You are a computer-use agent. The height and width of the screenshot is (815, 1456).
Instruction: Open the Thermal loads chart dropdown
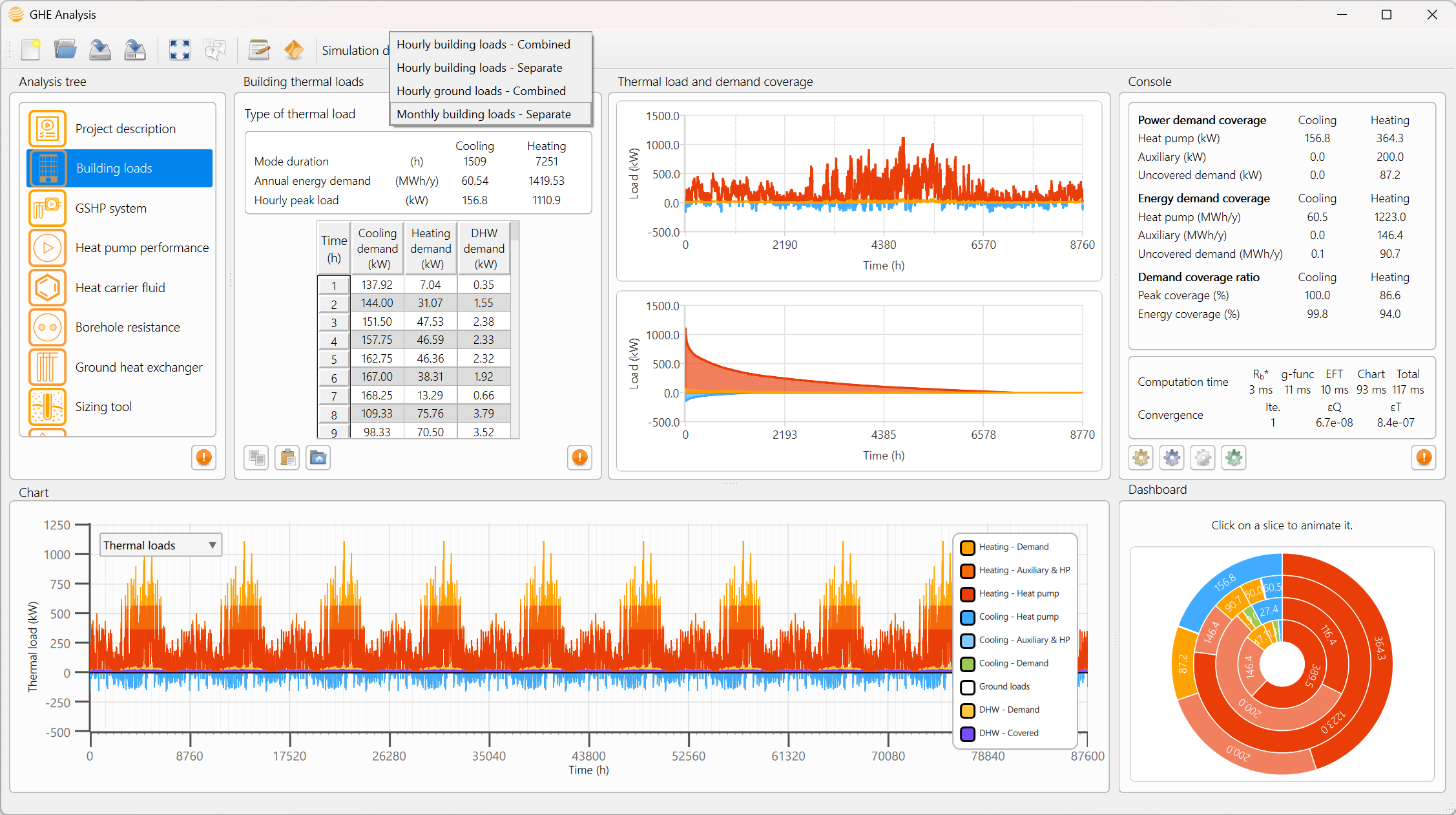(161, 545)
